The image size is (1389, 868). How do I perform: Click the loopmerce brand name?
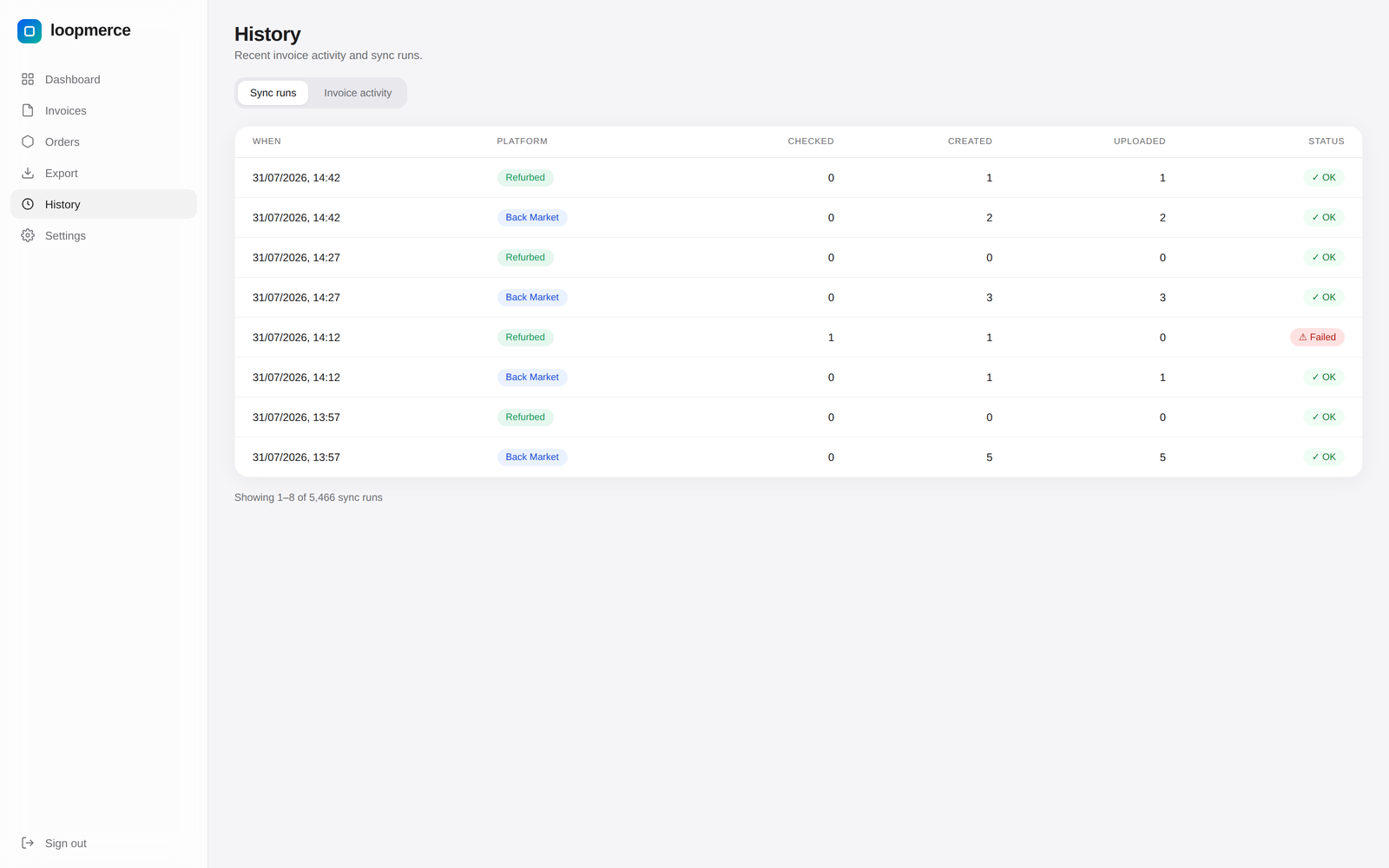pos(90,30)
